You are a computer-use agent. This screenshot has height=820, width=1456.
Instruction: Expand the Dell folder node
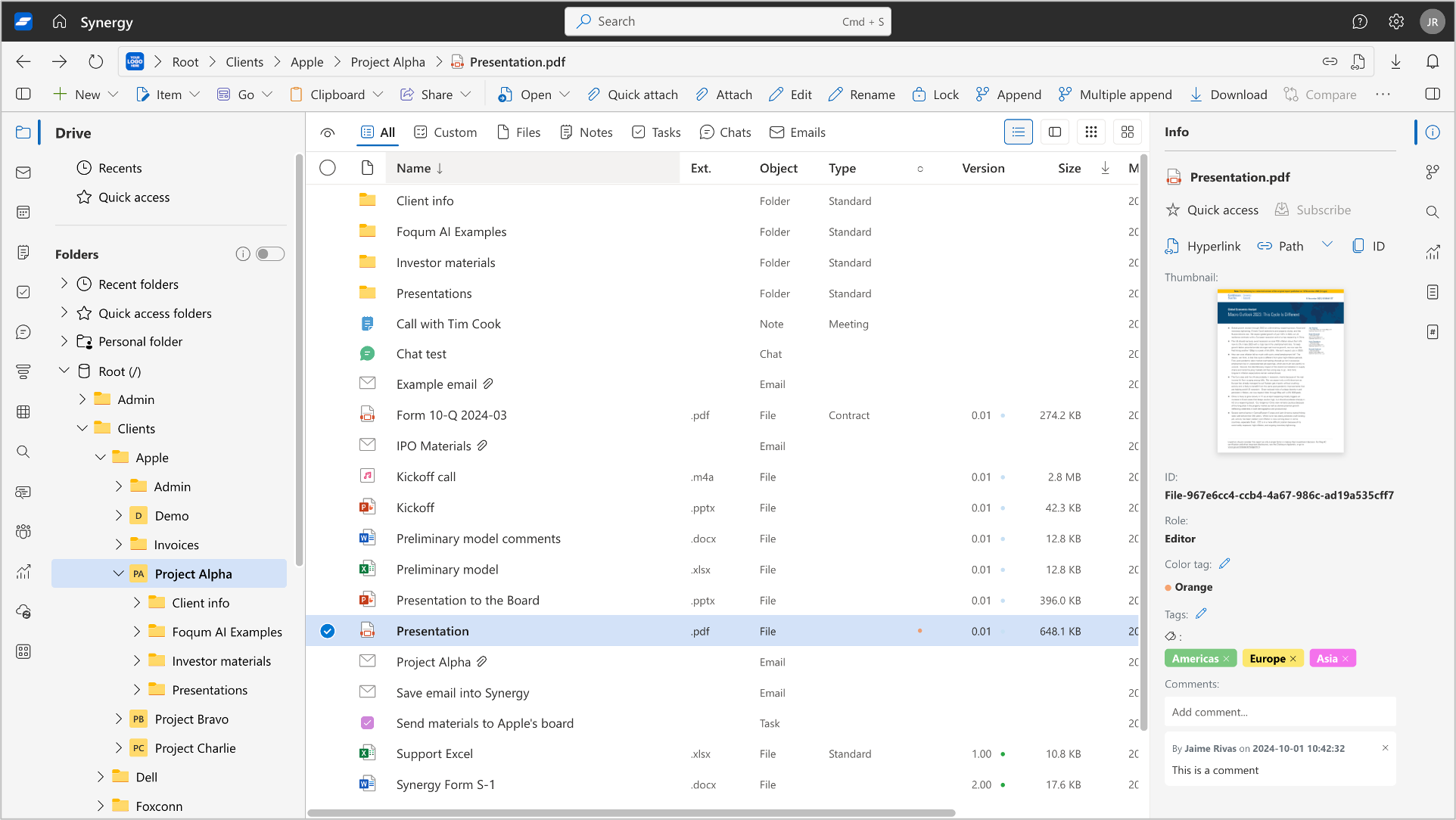[x=101, y=777]
